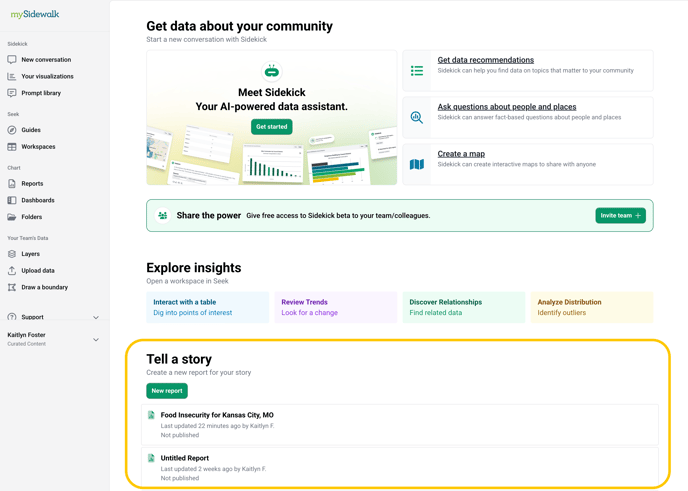Open Layers in Your Team's Data
This screenshot has height=491, width=688.
(x=30, y=254)
